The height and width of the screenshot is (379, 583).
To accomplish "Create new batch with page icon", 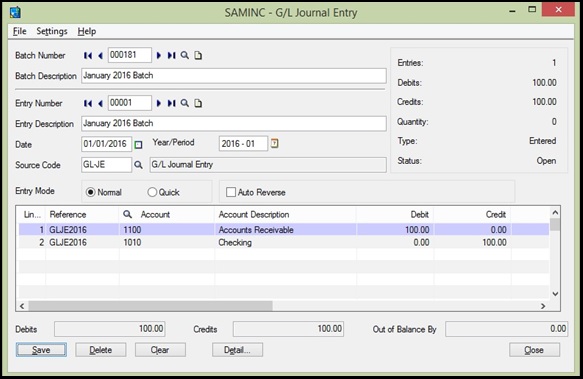I will point(198,55).
